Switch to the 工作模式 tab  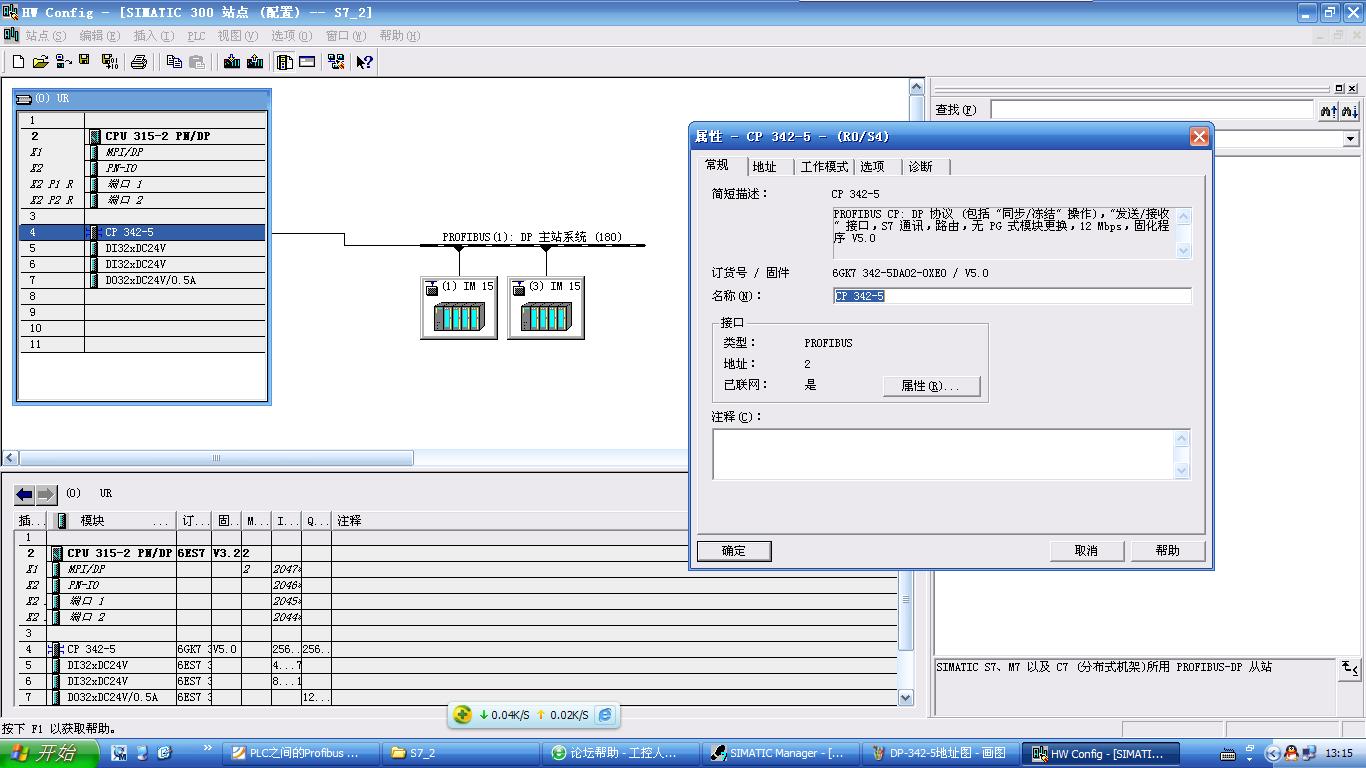824,167
